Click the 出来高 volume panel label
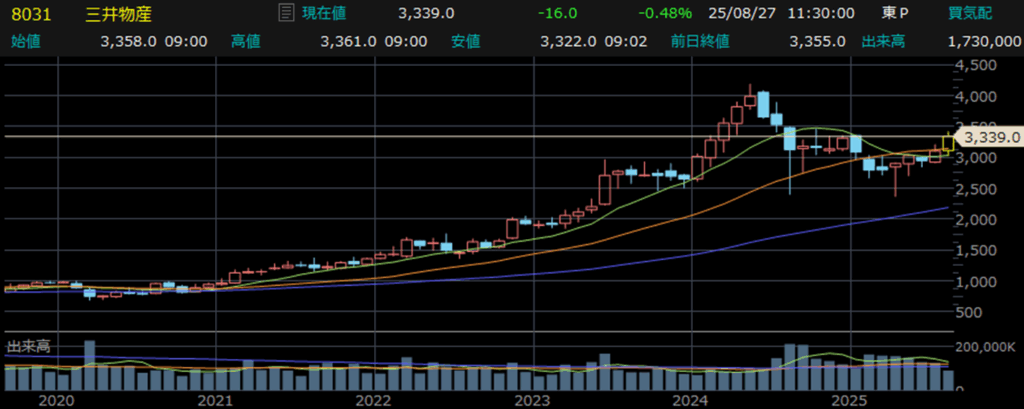Screen dimensions: 1024x409 [x=29, y=346]
